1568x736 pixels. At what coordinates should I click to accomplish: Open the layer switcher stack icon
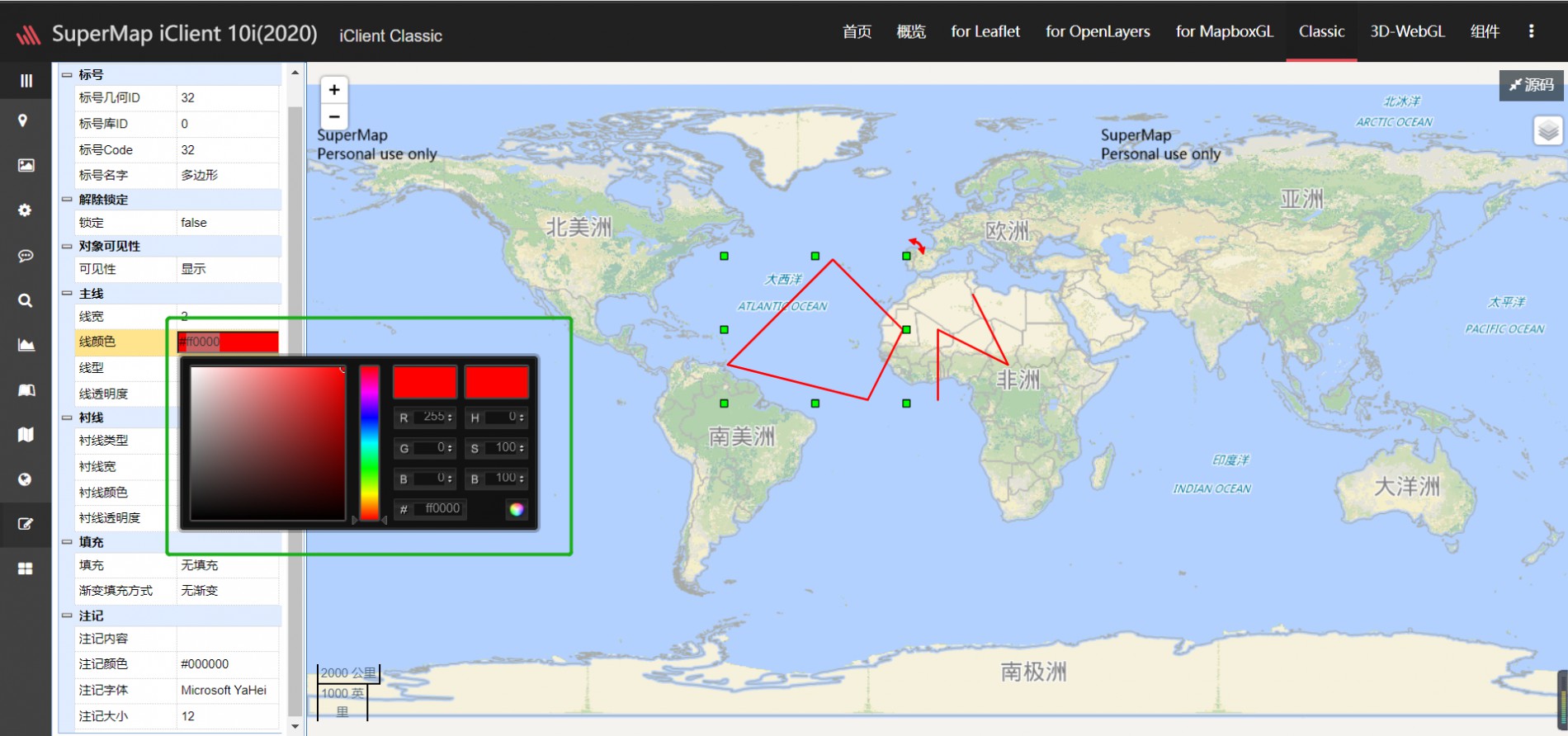click(x=1548, y=130)
